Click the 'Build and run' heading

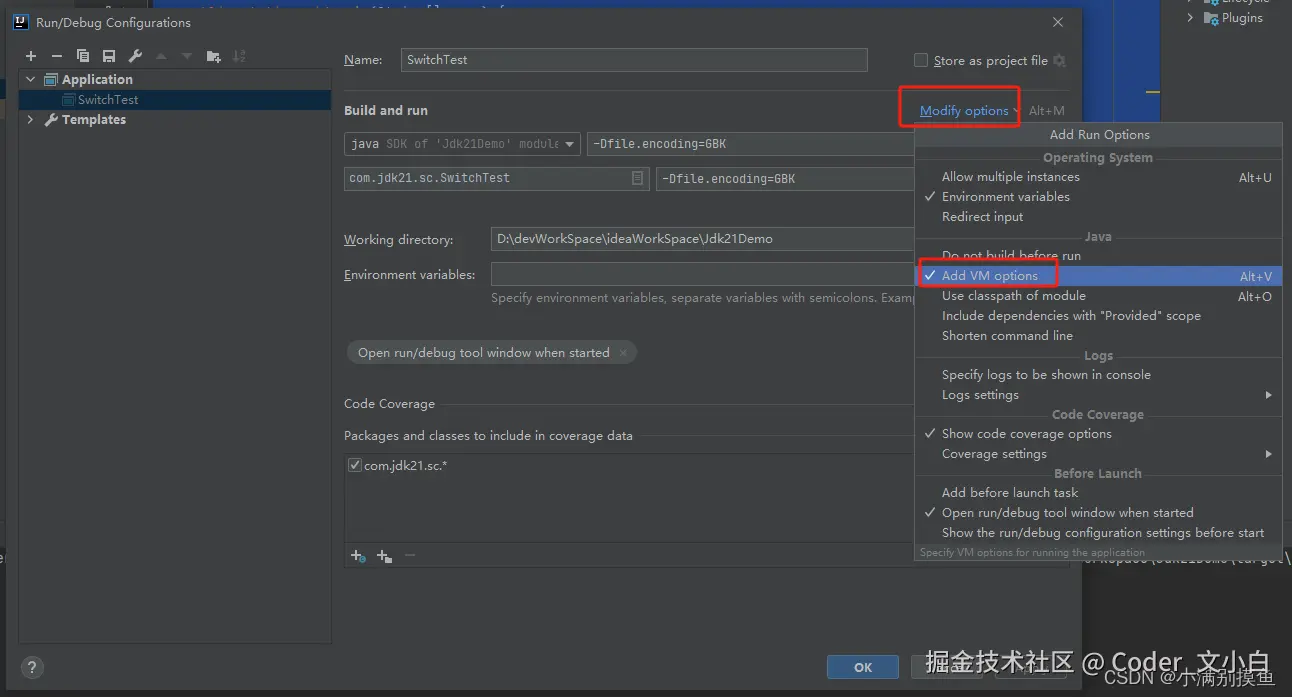point(386,111)
